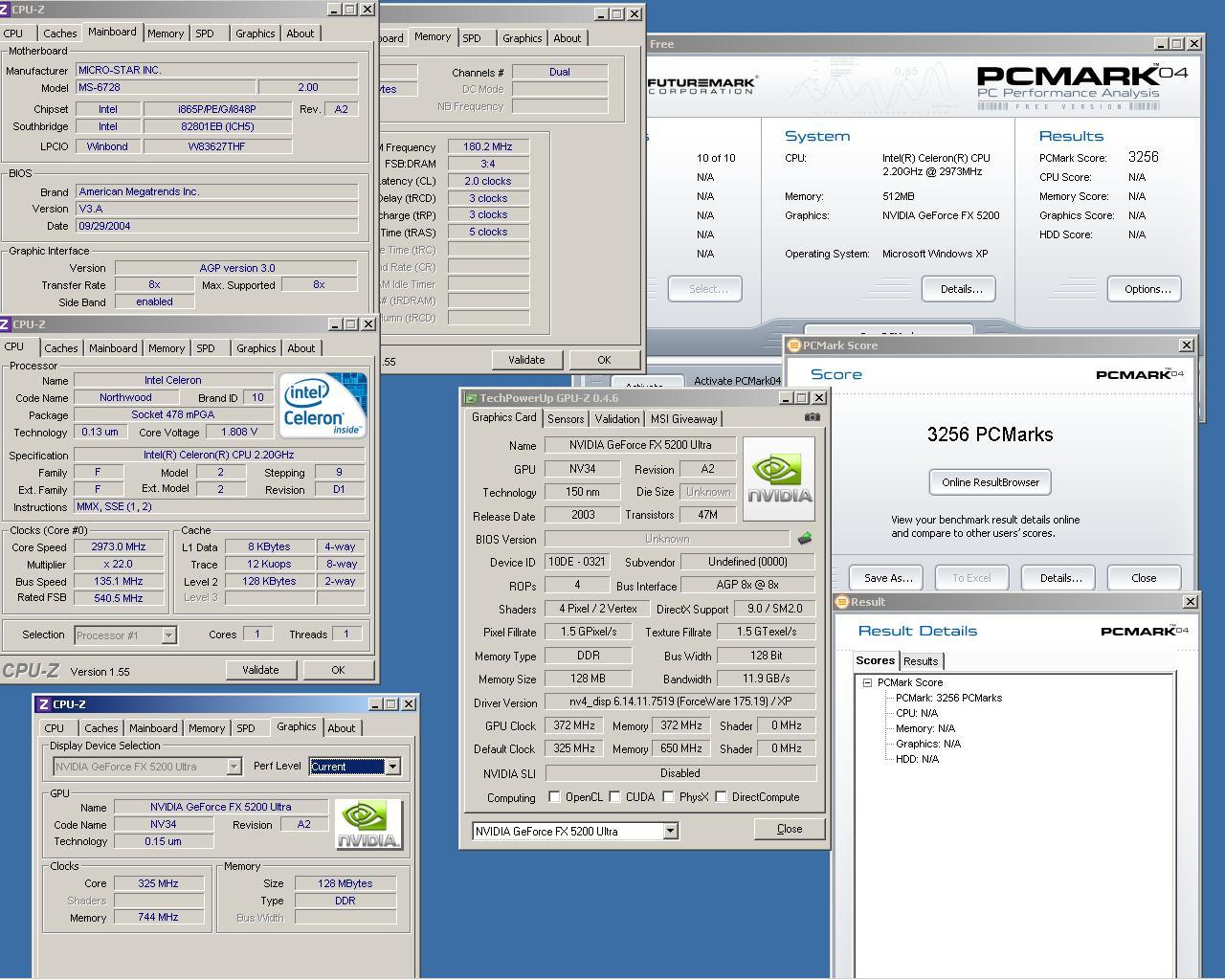Click the PCMark Score window title icon

(793, 345)
